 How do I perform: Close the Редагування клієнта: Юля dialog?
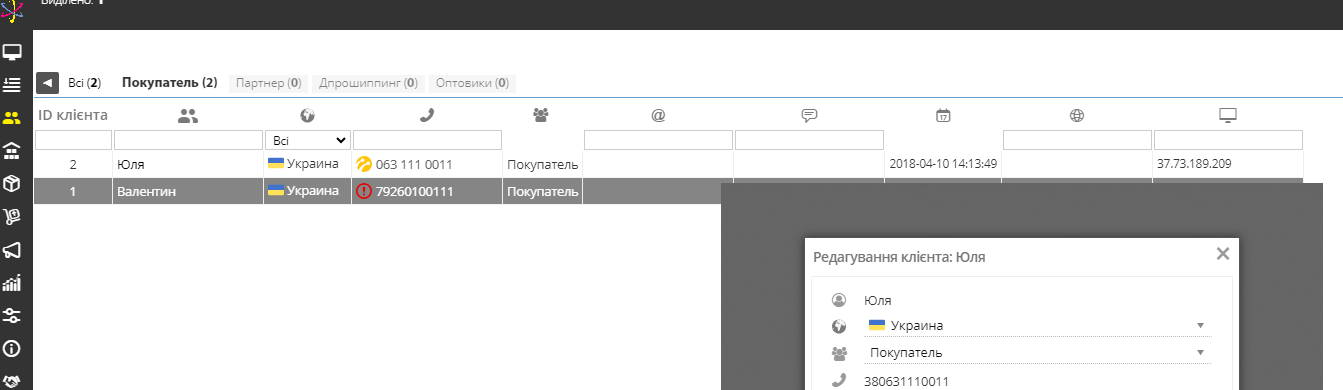pyautogui.click(x=1222, y=254)
